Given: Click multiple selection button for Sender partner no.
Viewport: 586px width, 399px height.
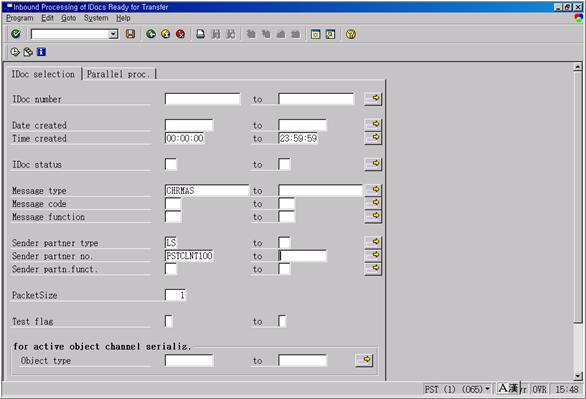Looking at the screenshot, I should coord(373,256).
